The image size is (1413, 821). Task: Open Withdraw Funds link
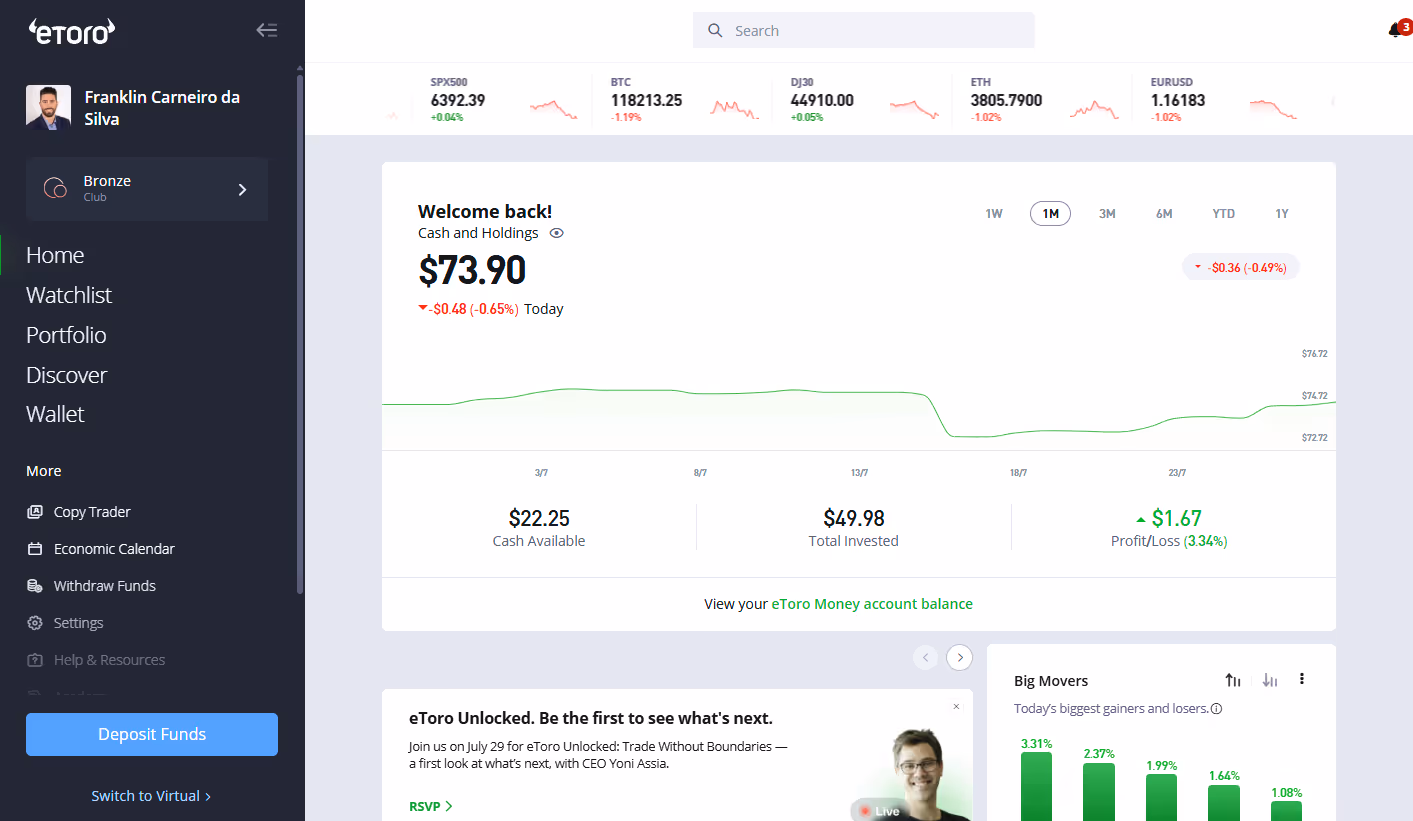tap(105, 586)
